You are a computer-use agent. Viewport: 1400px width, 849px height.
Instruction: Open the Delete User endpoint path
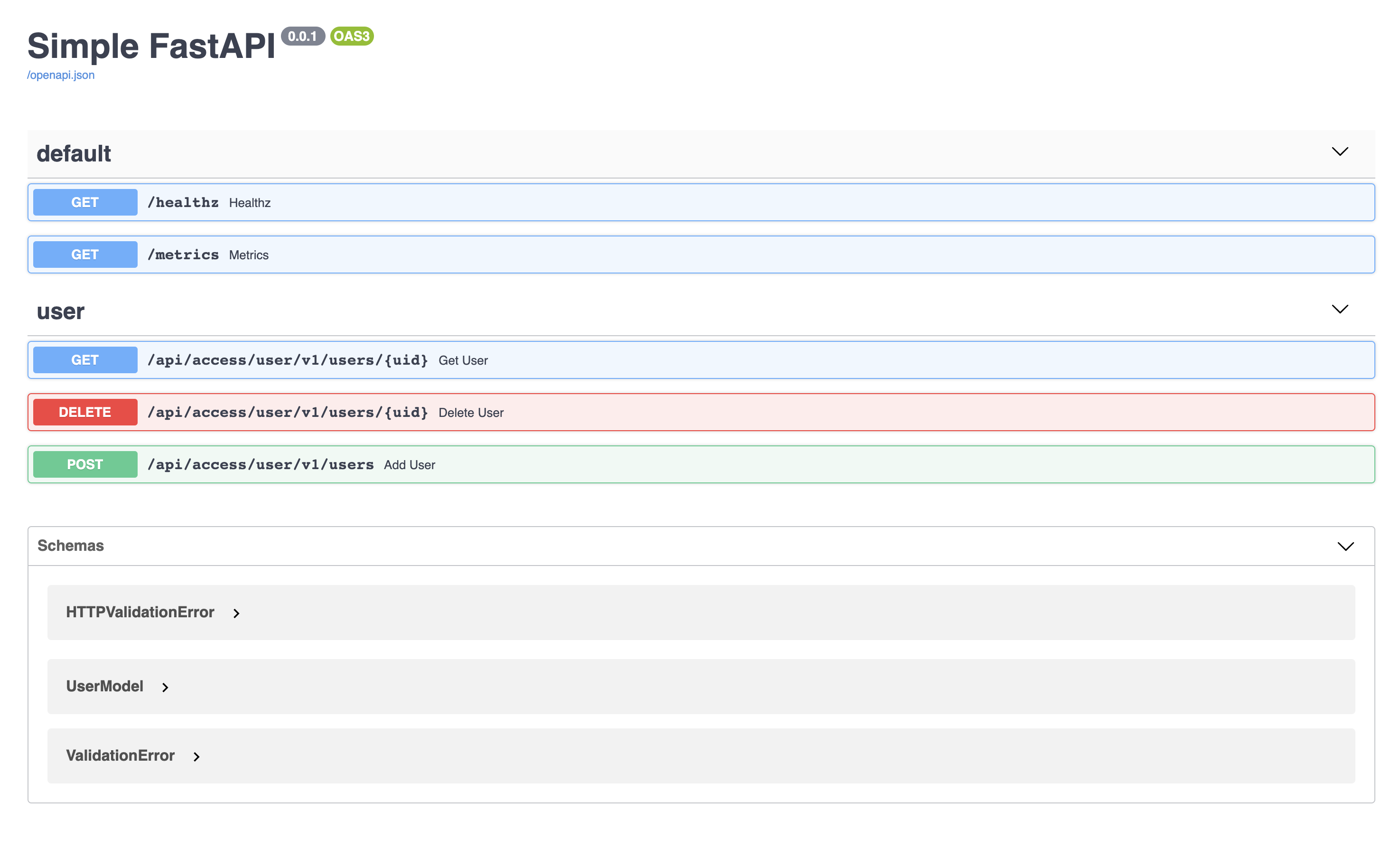tap(288, 413)
